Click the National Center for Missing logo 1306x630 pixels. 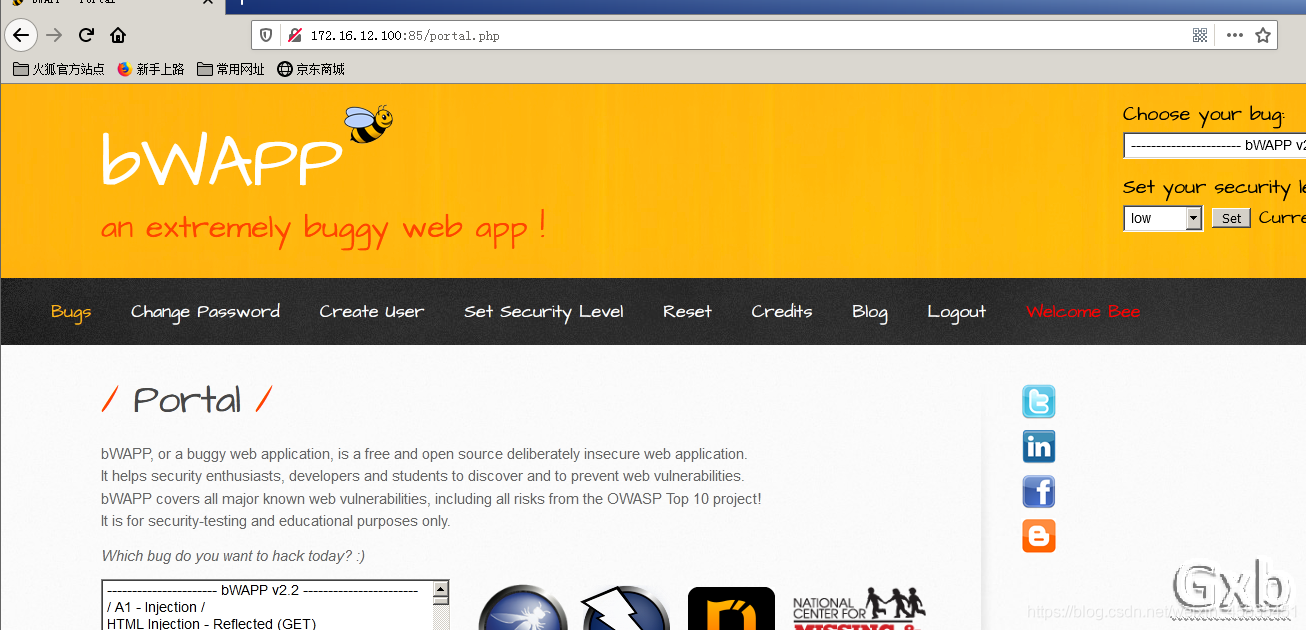point(859,608)
